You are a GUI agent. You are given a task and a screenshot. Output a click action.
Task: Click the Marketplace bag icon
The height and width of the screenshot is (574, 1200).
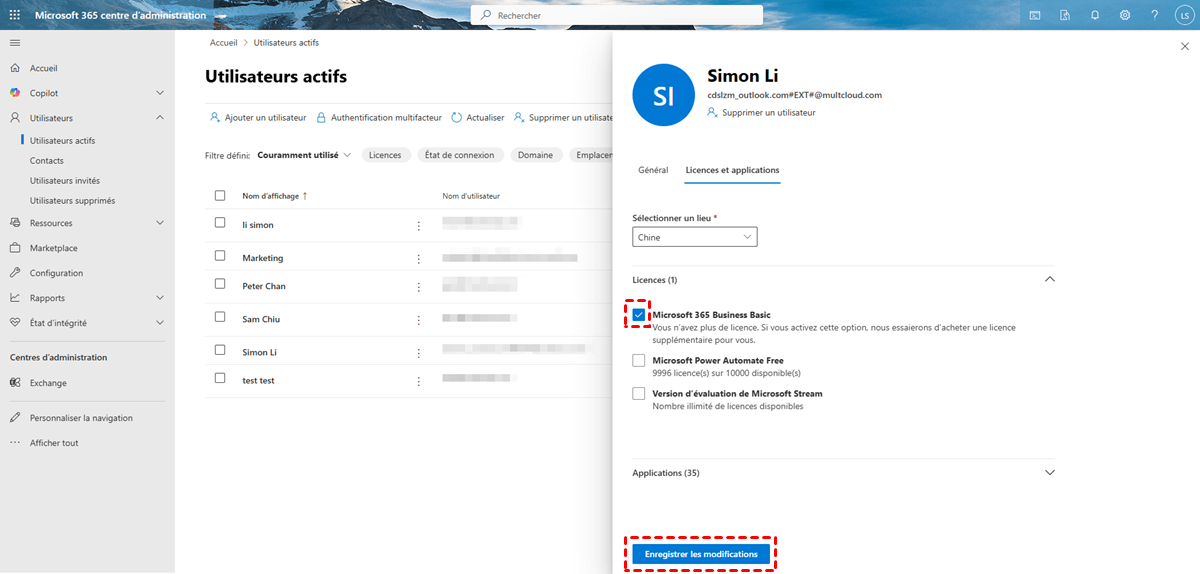15,248
